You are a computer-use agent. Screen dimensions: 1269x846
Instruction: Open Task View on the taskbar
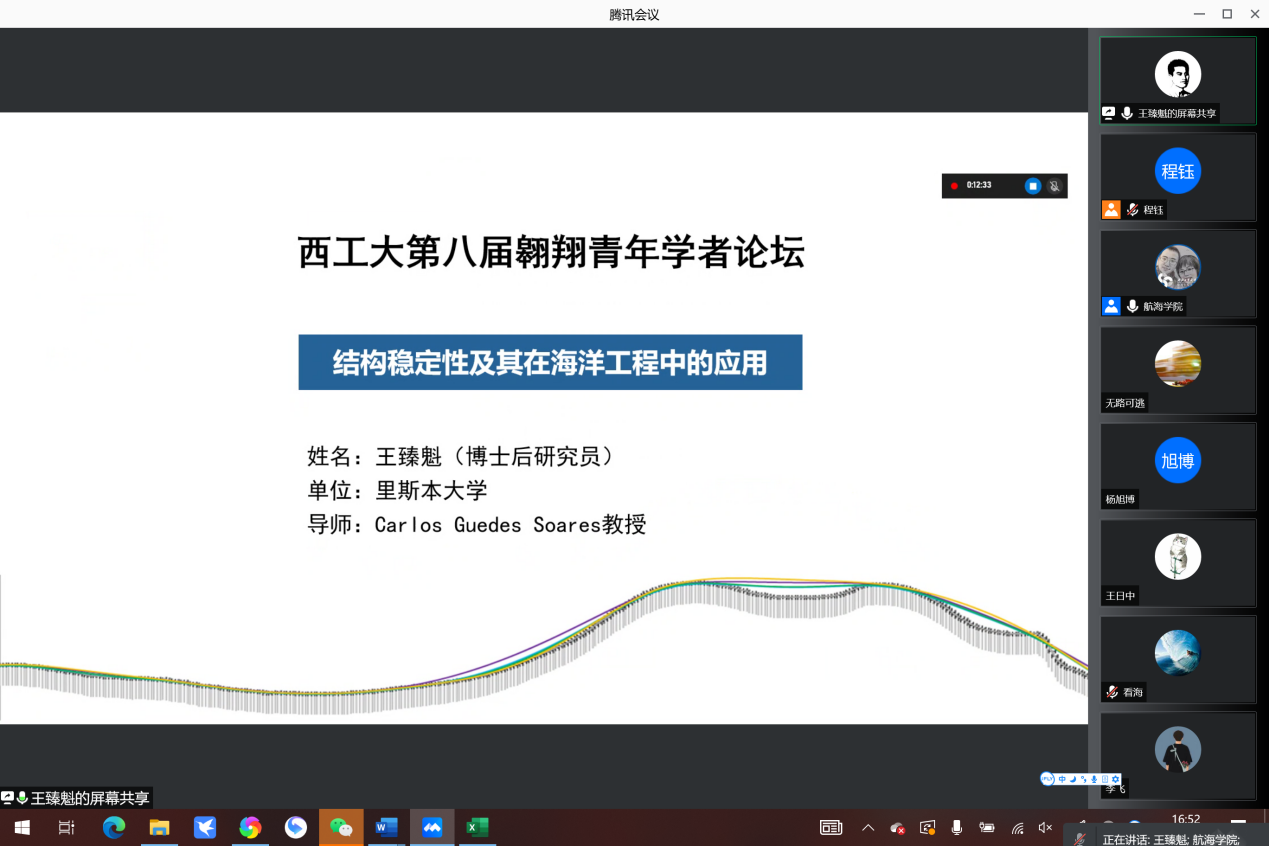[67, 828]
